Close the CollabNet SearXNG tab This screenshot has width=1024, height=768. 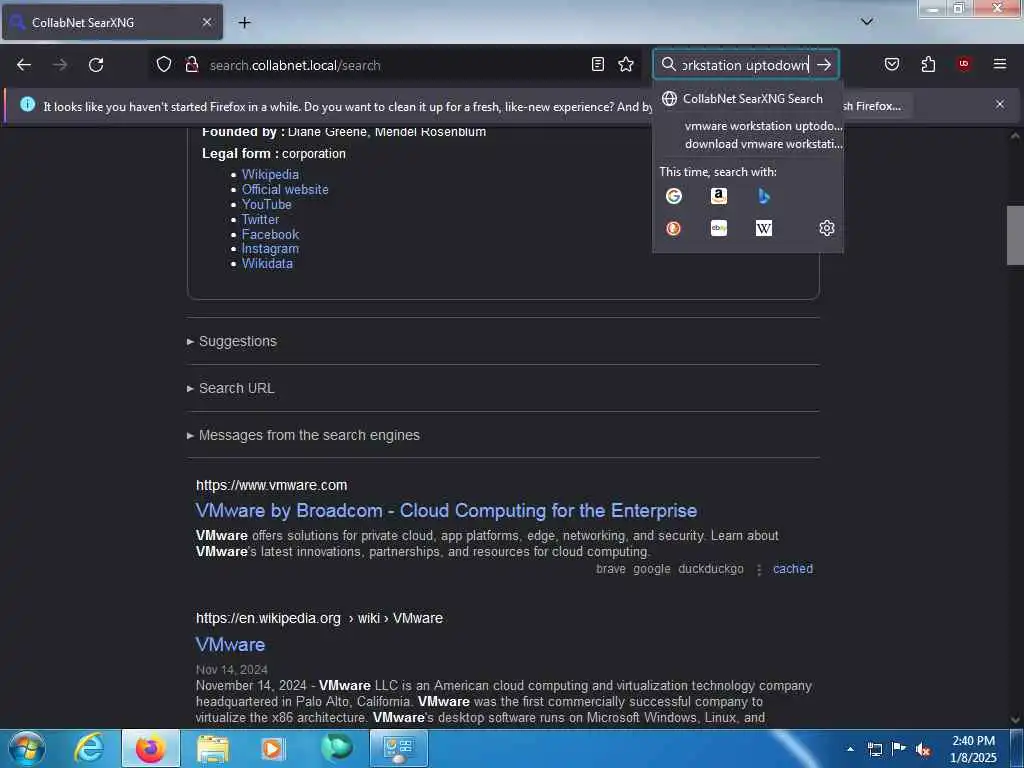207,22
